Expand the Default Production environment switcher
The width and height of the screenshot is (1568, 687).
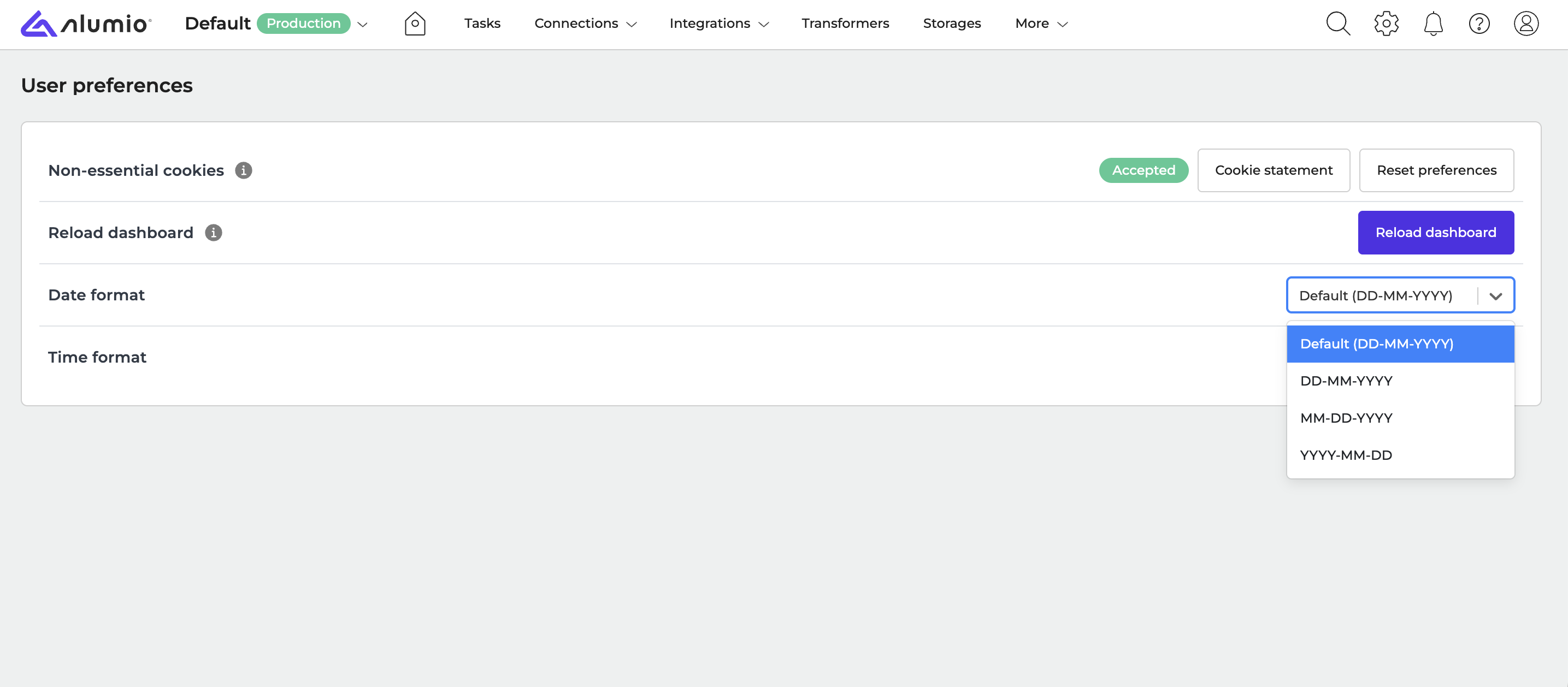pos(363,25)
